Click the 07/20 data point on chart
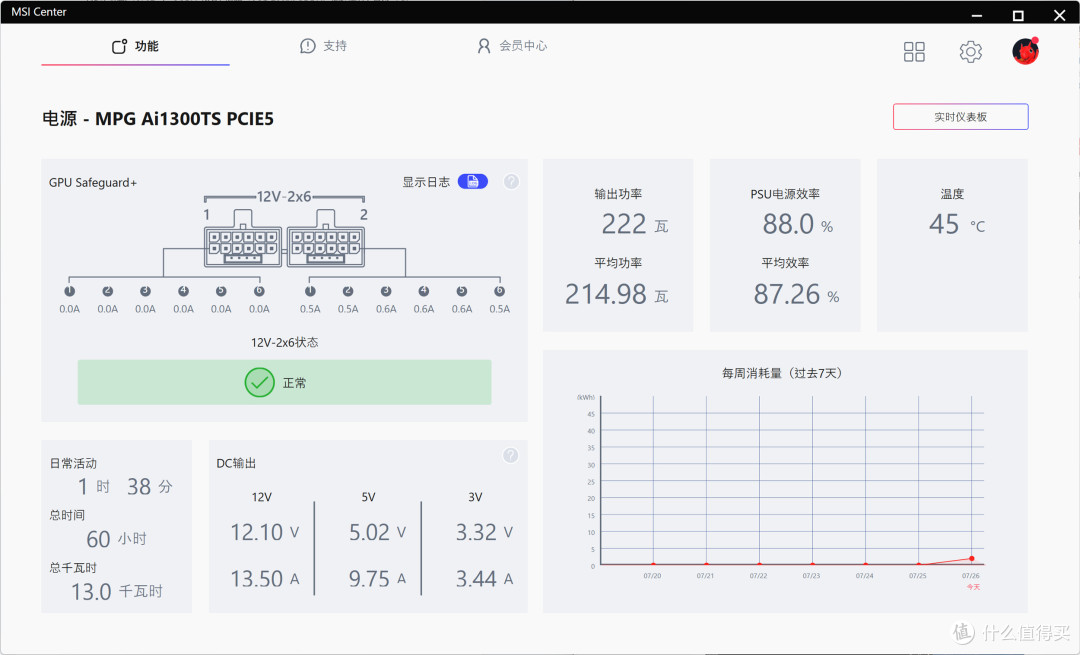The image size is (1080, 655). coord(653,564)
